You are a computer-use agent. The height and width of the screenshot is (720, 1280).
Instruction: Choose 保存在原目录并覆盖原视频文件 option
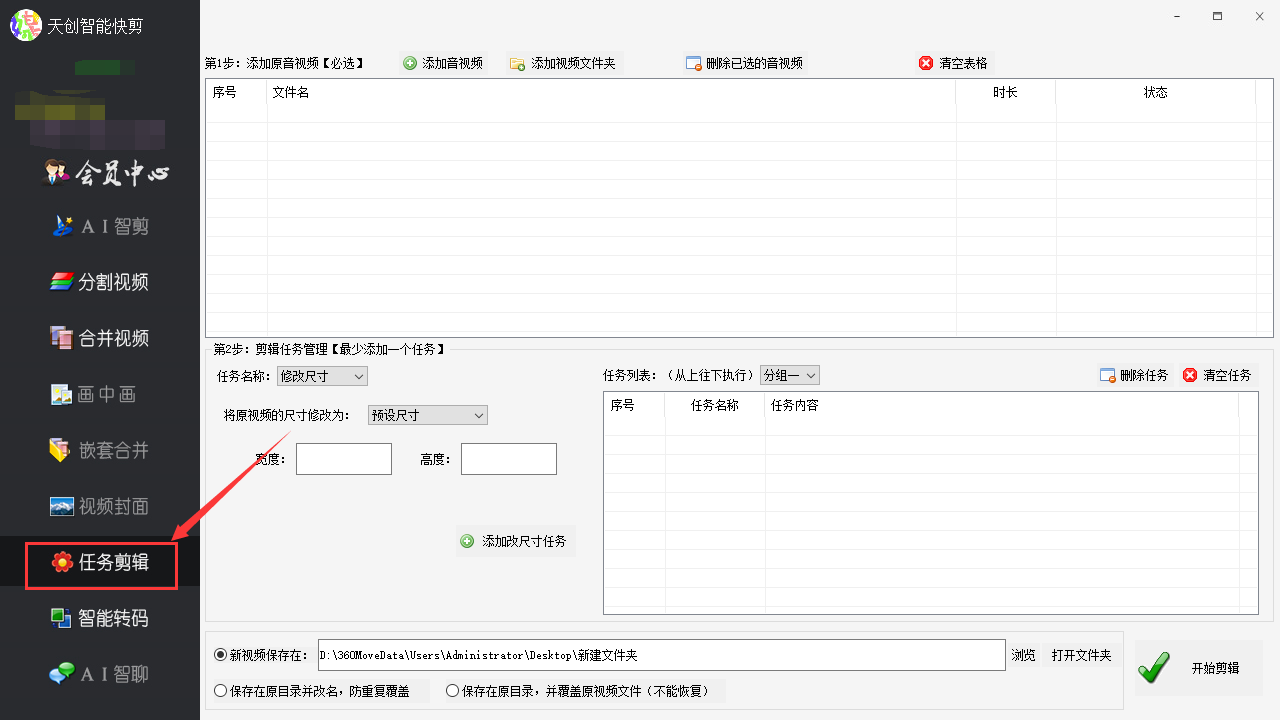[452, 690]
